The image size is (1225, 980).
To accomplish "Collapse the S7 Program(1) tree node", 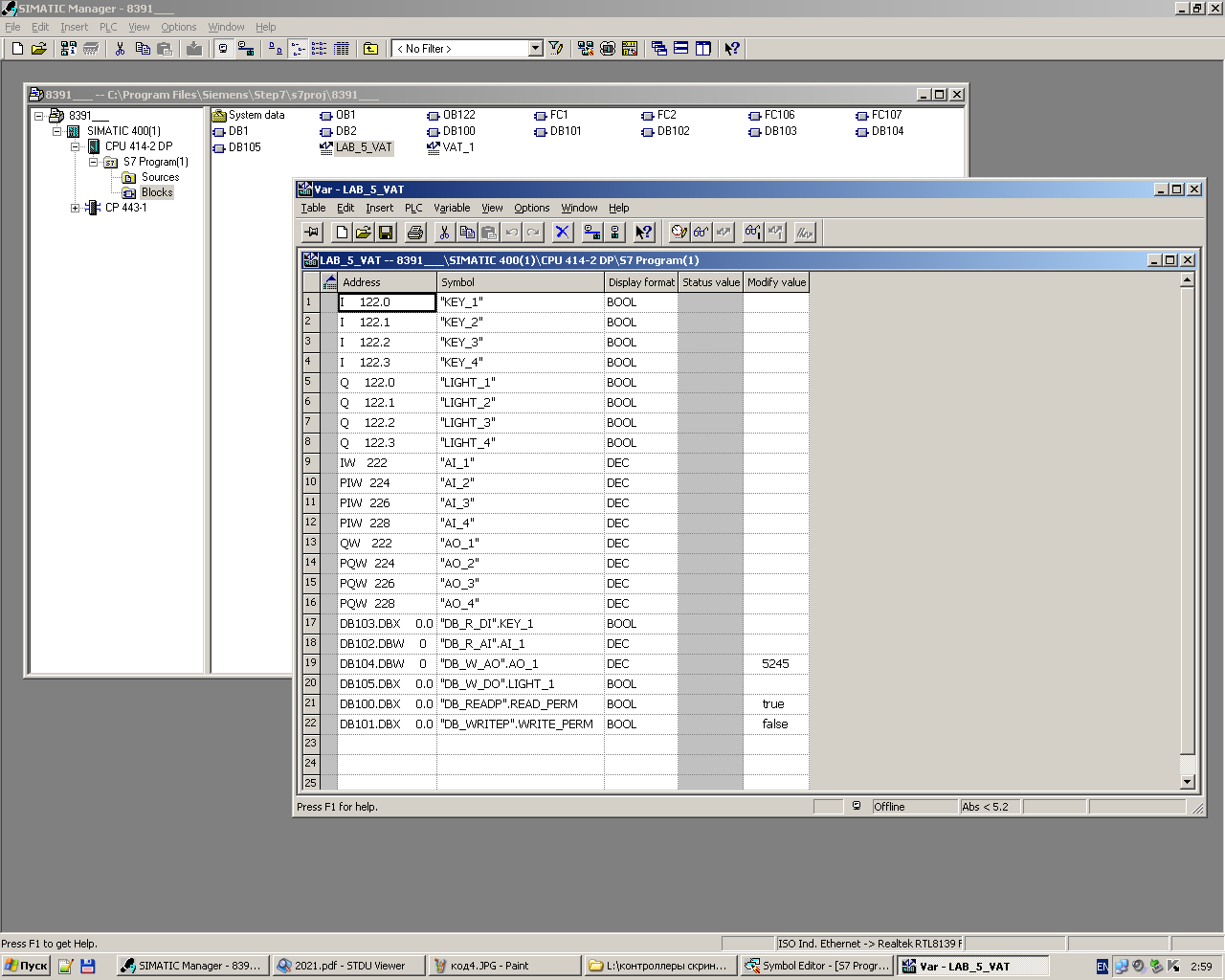I will click(94, 162).
